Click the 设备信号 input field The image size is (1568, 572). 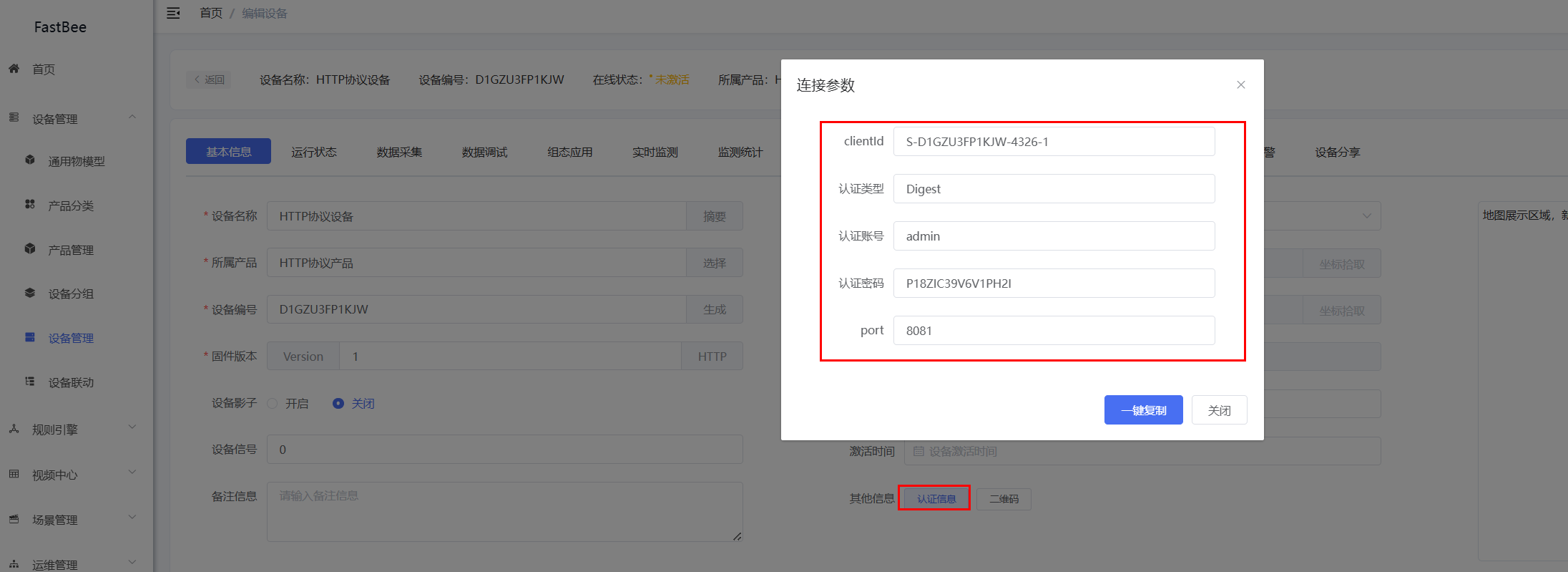pyautogui.click(x=504, y=450)
